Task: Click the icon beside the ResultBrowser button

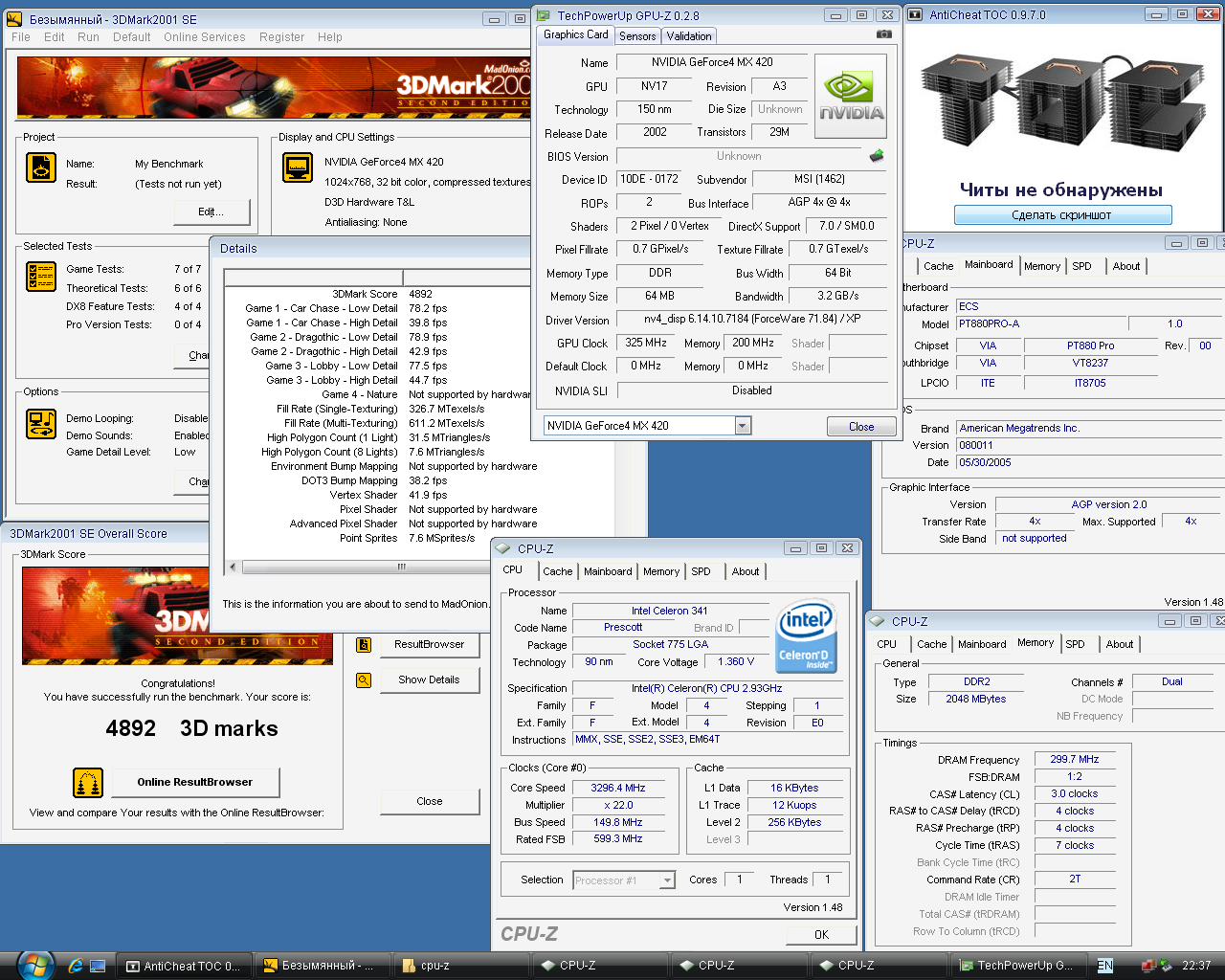Action: point(364,645)
